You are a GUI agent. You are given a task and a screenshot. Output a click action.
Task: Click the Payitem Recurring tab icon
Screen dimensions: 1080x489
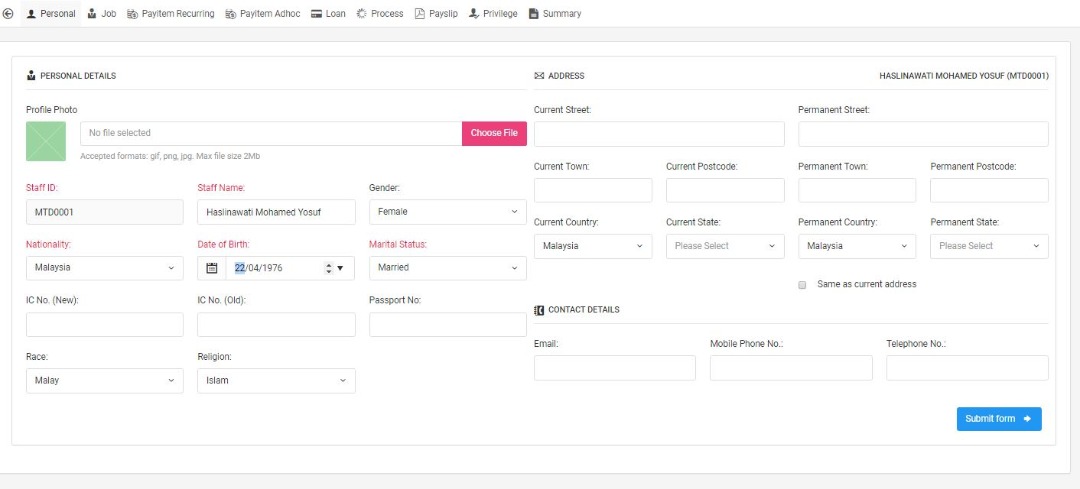132,14
